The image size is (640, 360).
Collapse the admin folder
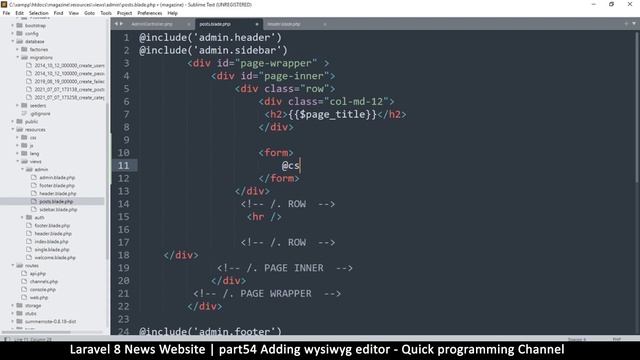coord(22,169)
